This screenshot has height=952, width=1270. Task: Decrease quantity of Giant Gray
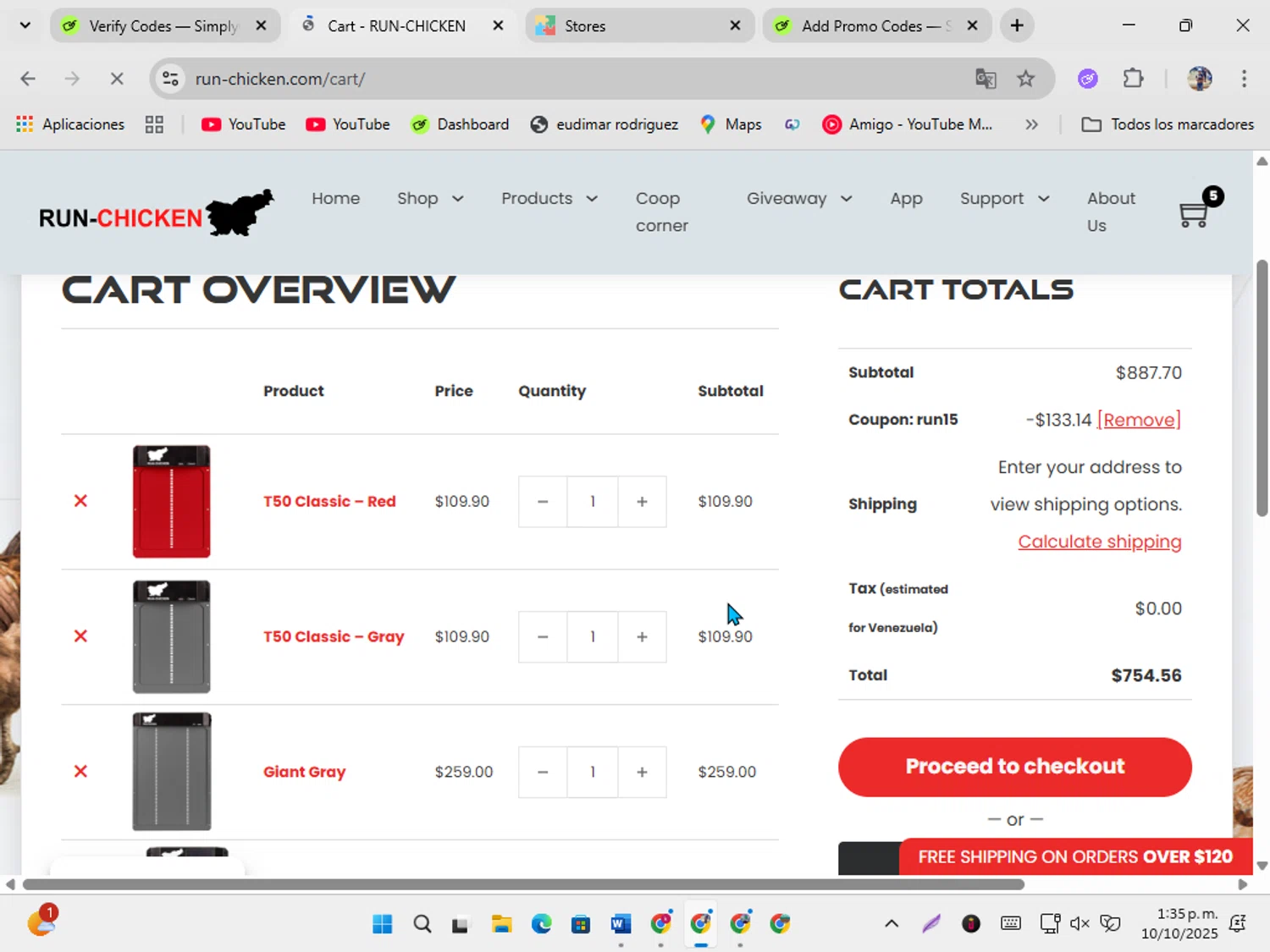[x=543, y=772]
